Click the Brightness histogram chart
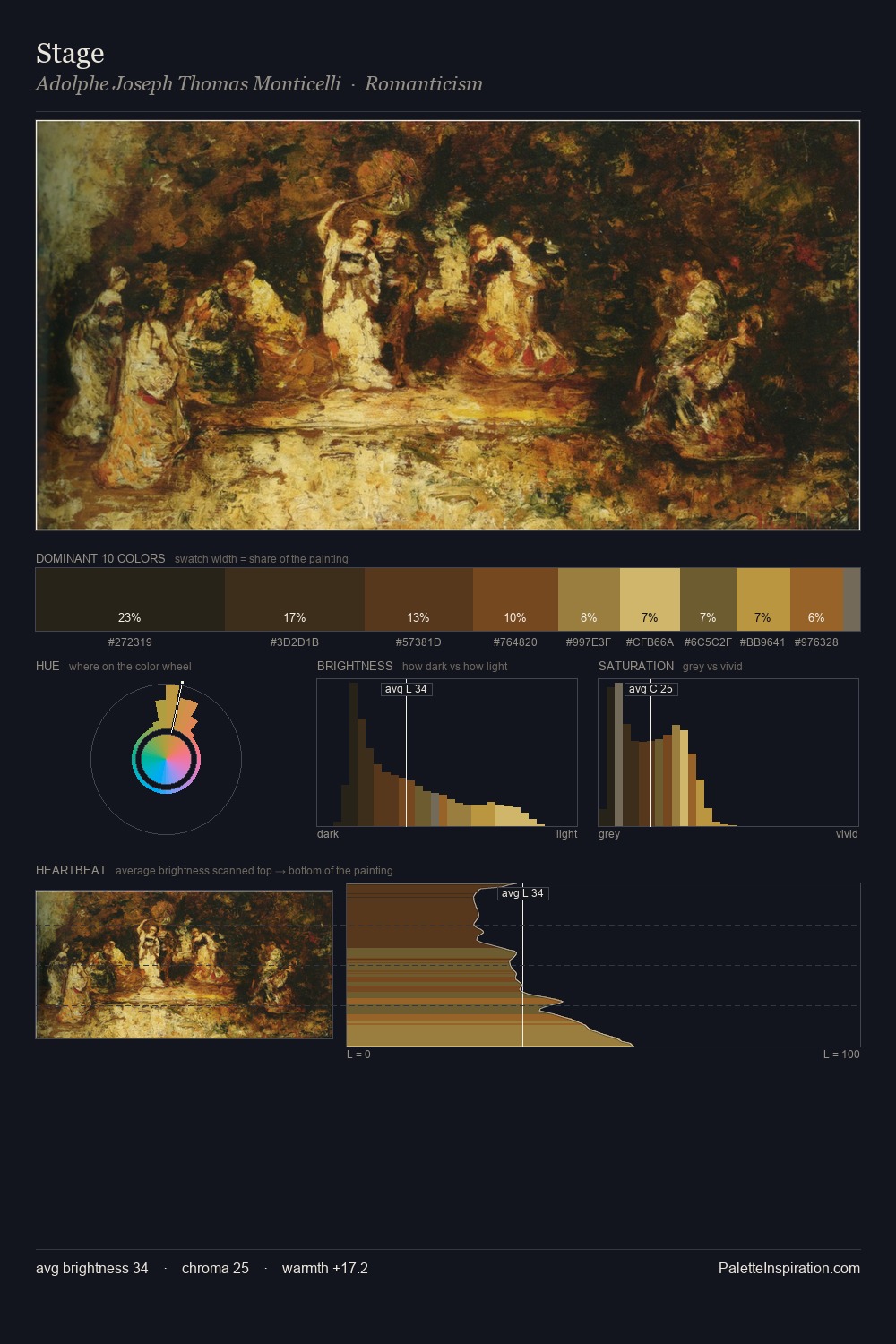Screen dimensions: 896x1344 coord(447,753)
